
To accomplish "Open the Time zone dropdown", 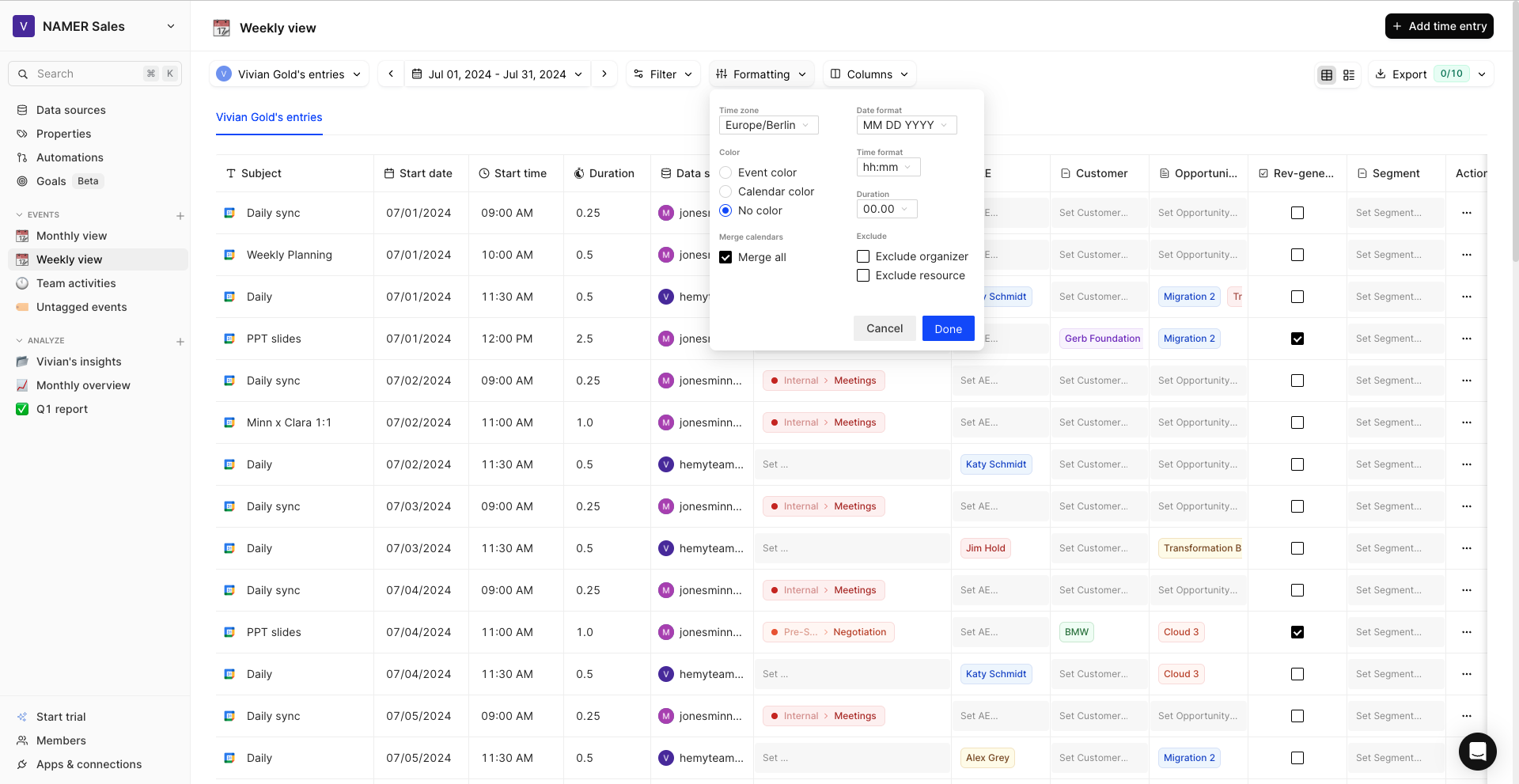I will click(767, 125).
